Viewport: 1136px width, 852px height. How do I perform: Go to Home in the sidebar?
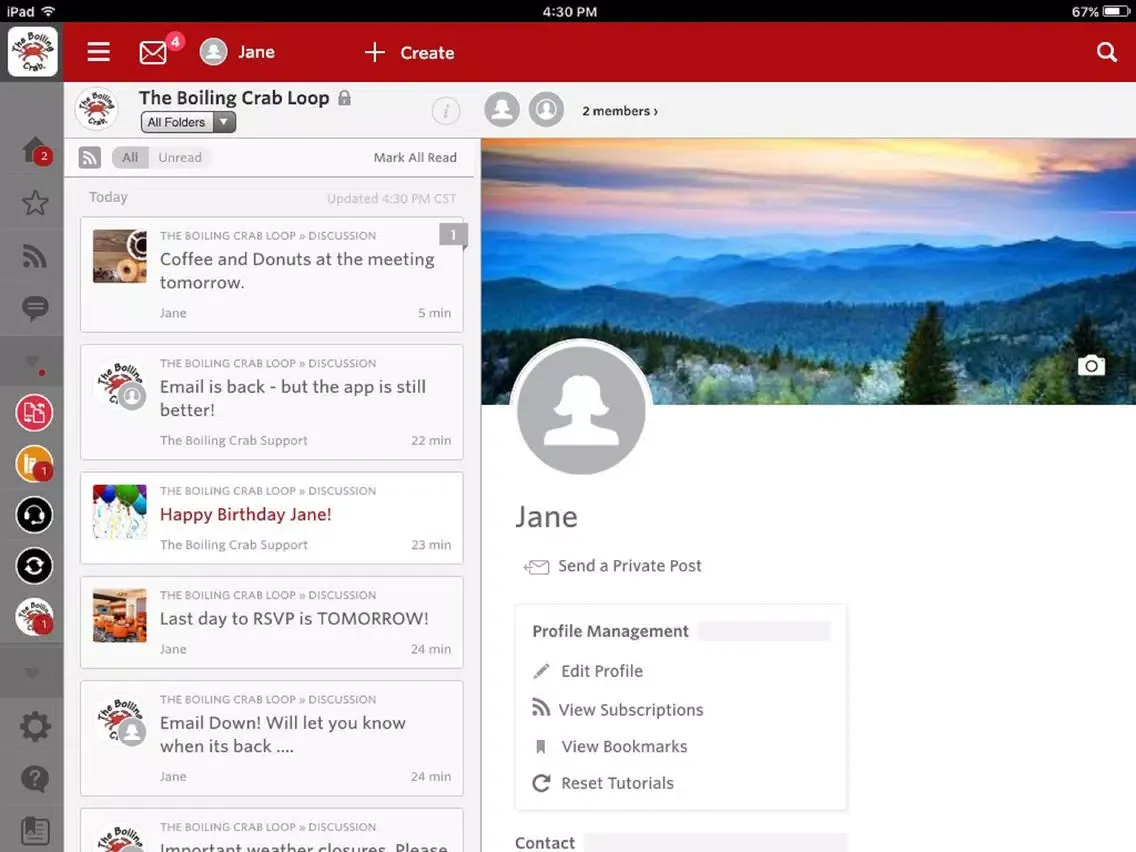35,150
